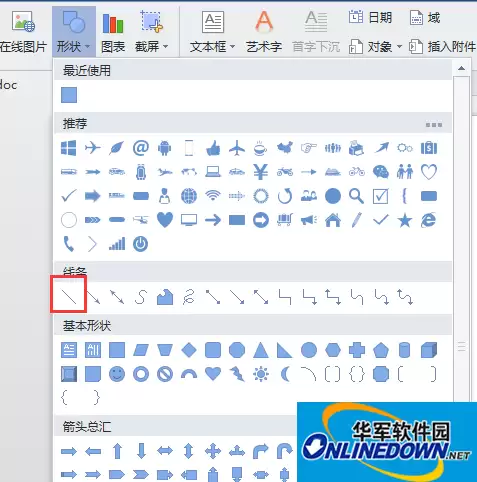Image resolution: width=477 pixels, height=482 pixels.
Task: Choose the no-symbol prohibited shape
Action: click(165, 374)
